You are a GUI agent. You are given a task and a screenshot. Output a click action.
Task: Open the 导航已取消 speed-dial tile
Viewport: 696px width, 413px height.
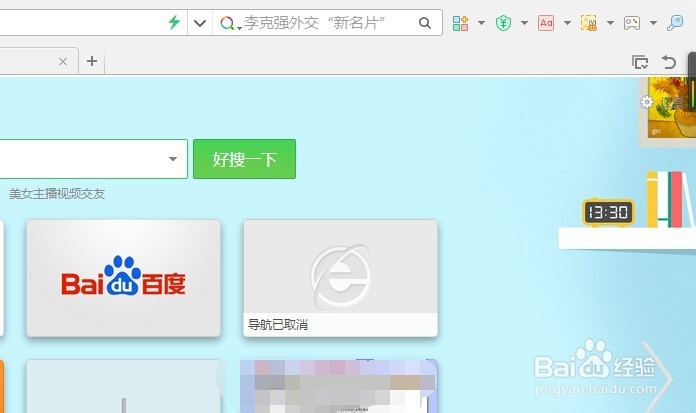pos(340,278)
